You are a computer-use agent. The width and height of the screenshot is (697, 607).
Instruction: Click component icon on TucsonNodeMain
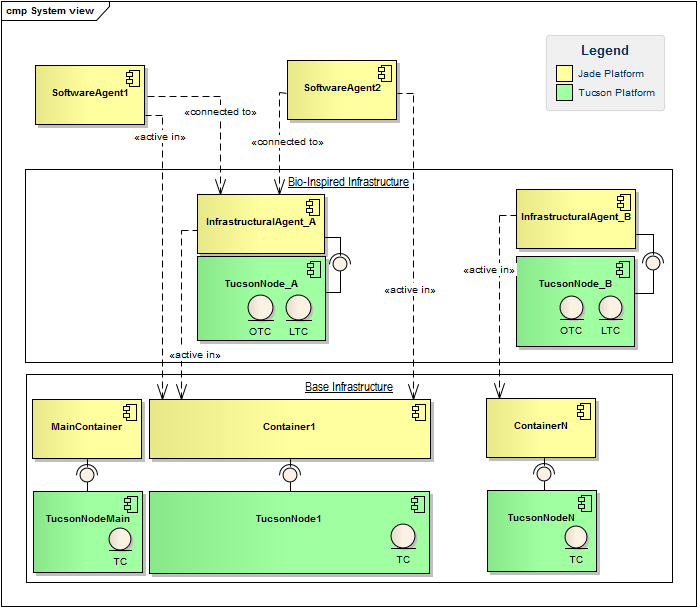[x=131, y=504]
